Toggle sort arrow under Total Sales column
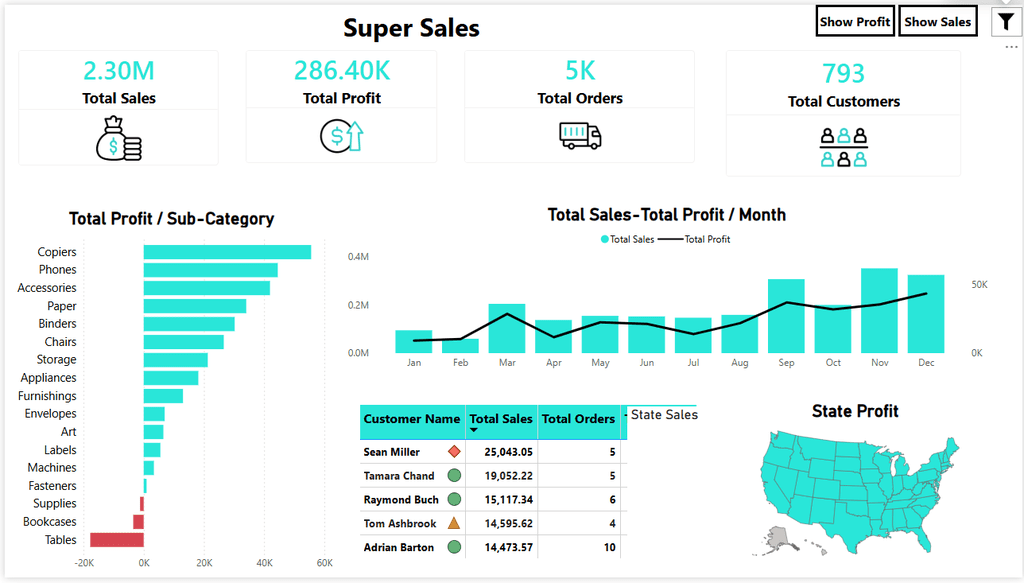1024x583 pixels. tap(474, 430)
